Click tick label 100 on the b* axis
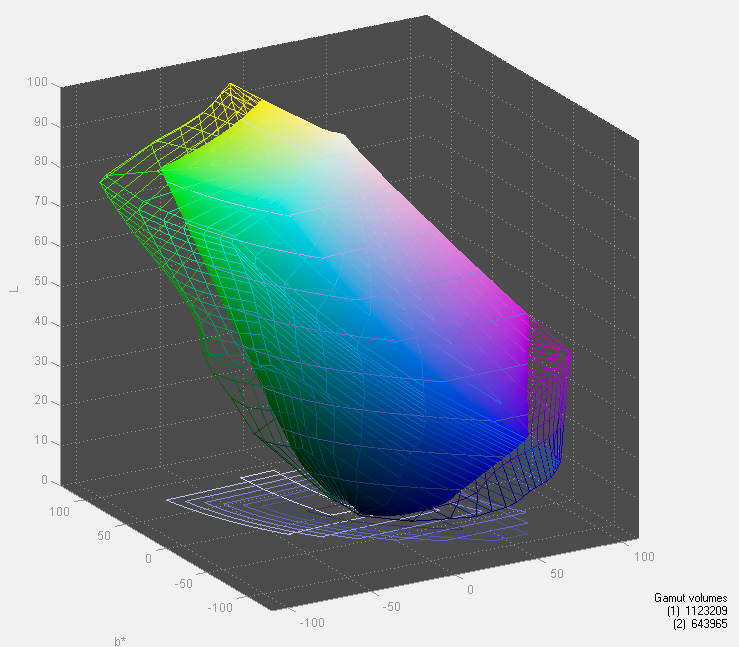Viewport: 739px width, 647px height. coord(59,512)
